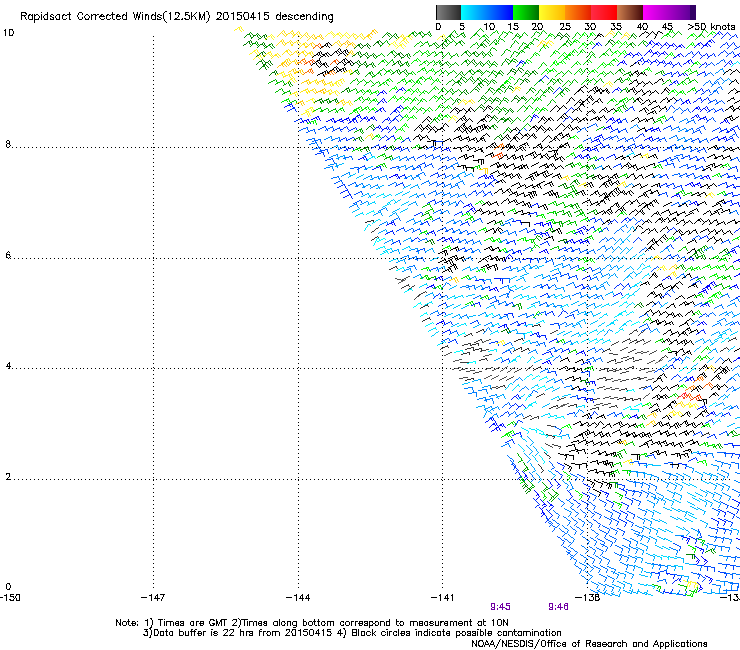
Task: Click 'NOAA/NESDIS/Office of Research and Applications' credit
Action: tap(589, 644)
